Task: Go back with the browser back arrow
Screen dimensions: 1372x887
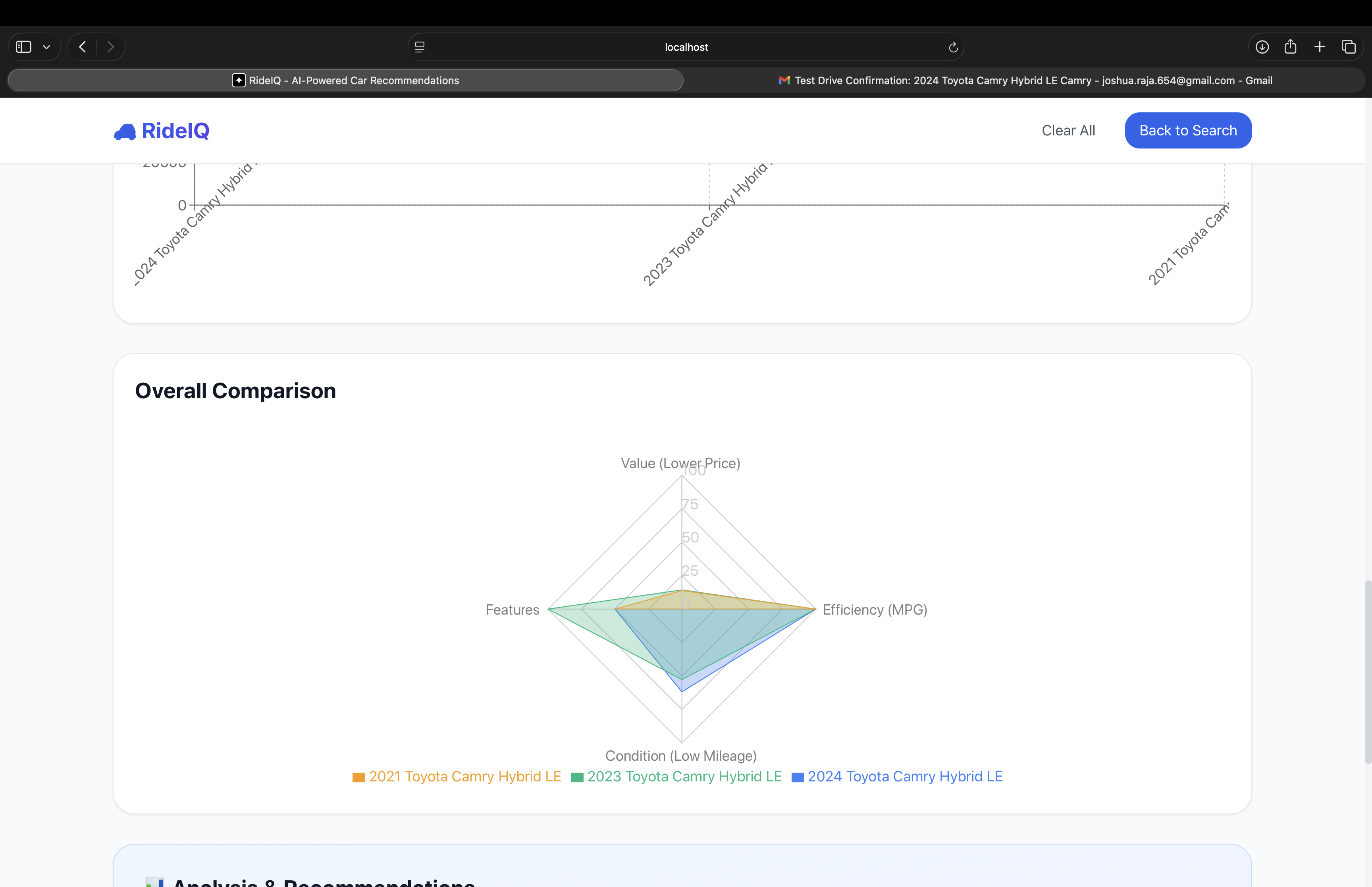Action: pyautogui.click(x=82, y=47)
